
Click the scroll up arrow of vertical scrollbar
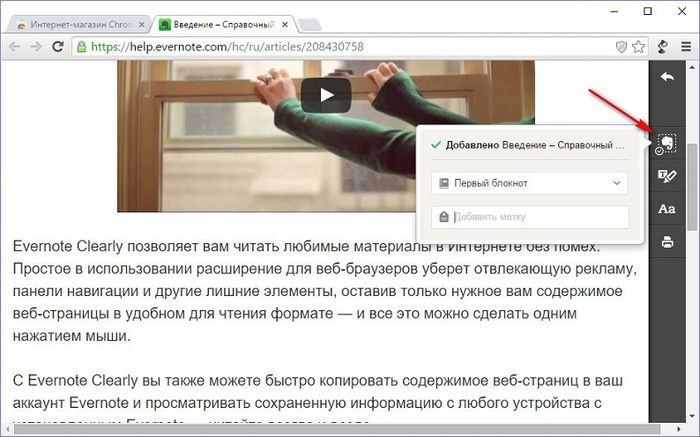(692, 67)
